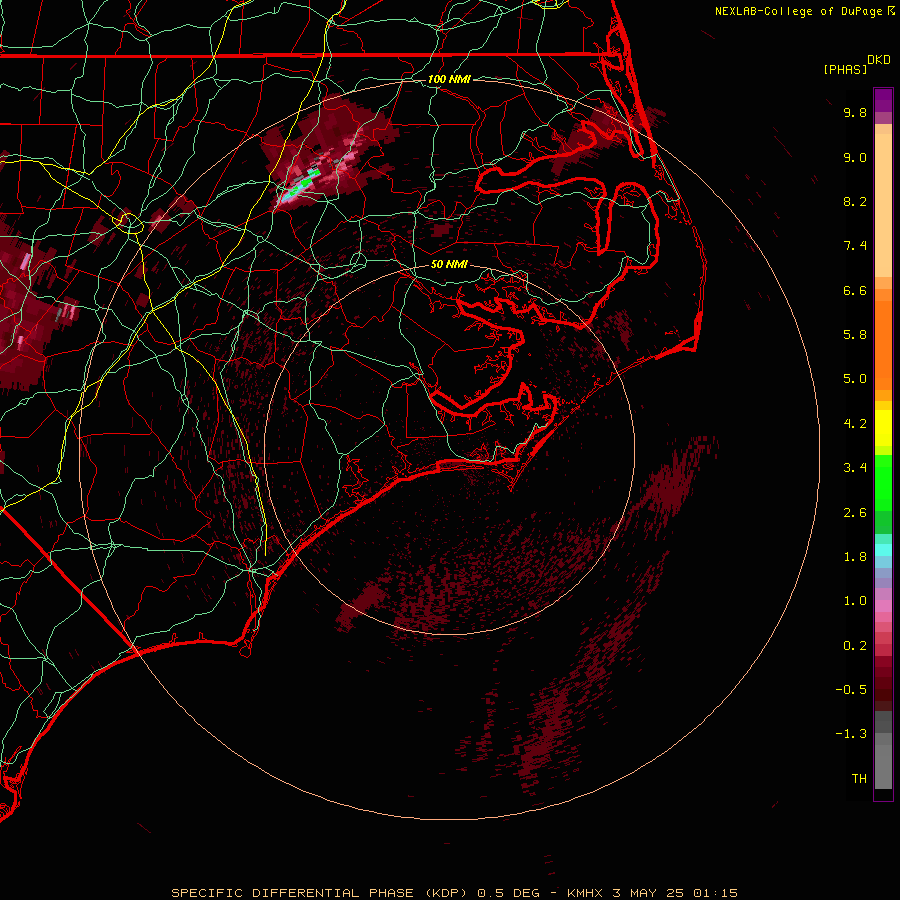Click the 5.8 scale value
The width and height of the screenshot is (900, 900).
[855, 335]
